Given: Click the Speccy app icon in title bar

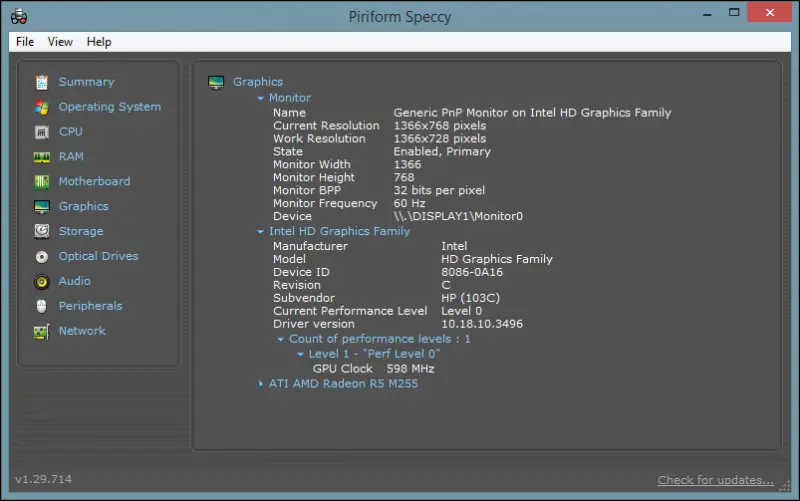Looking at the screenshot, I should tap(19, 16).
